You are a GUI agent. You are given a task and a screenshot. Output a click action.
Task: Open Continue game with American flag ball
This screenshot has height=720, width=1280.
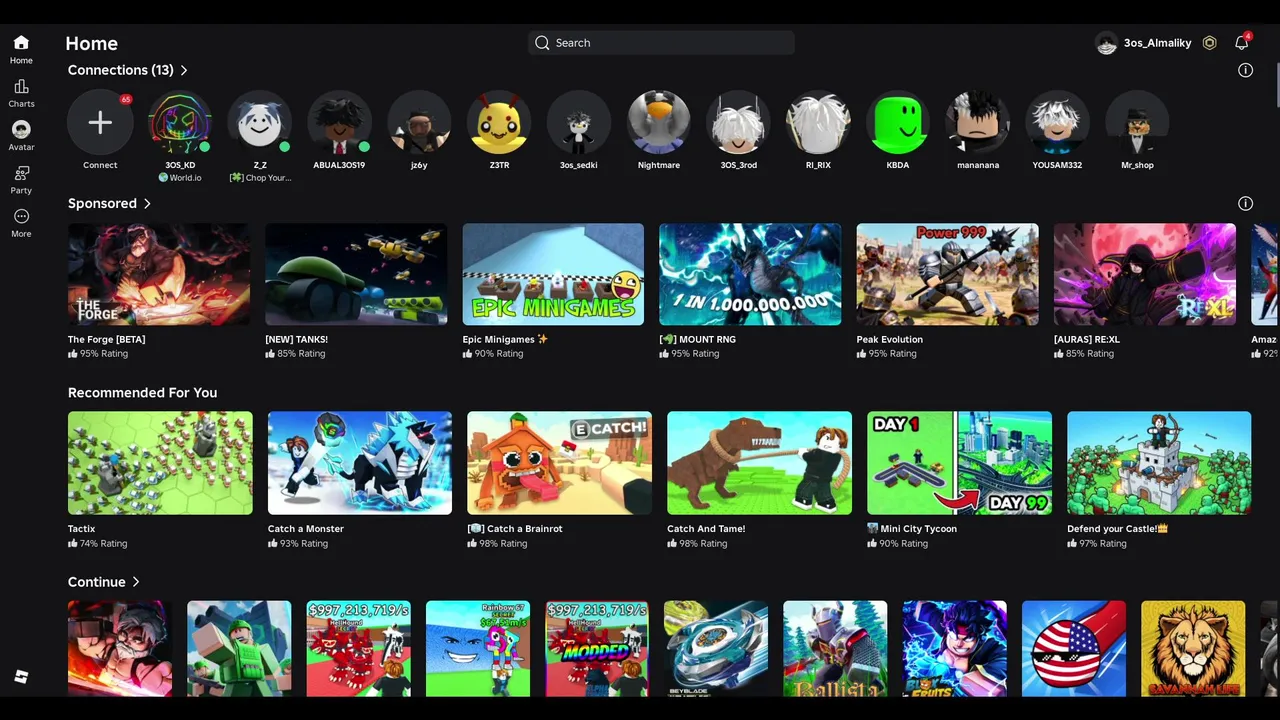point(1074,648)
